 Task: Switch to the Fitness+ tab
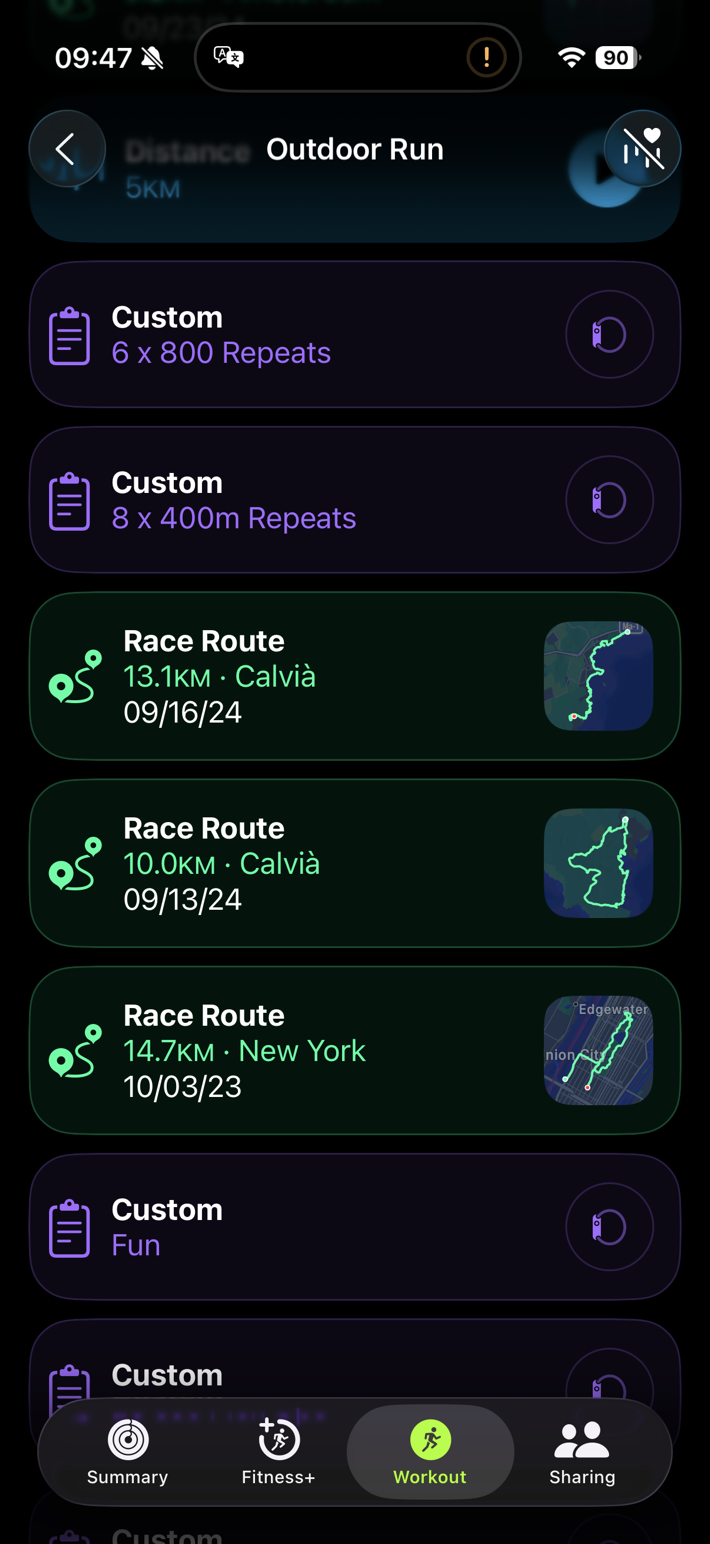click(x=278, y=1452)
